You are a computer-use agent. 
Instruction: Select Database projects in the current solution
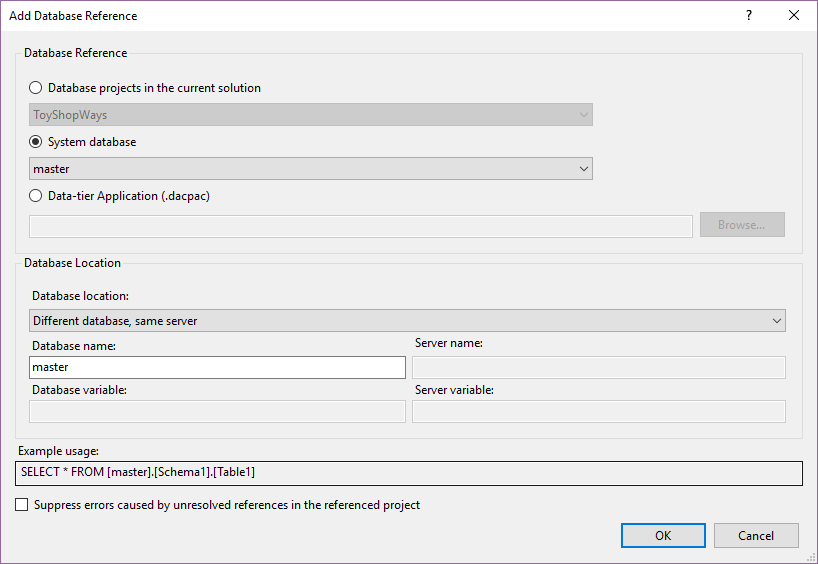pos(37,88)
